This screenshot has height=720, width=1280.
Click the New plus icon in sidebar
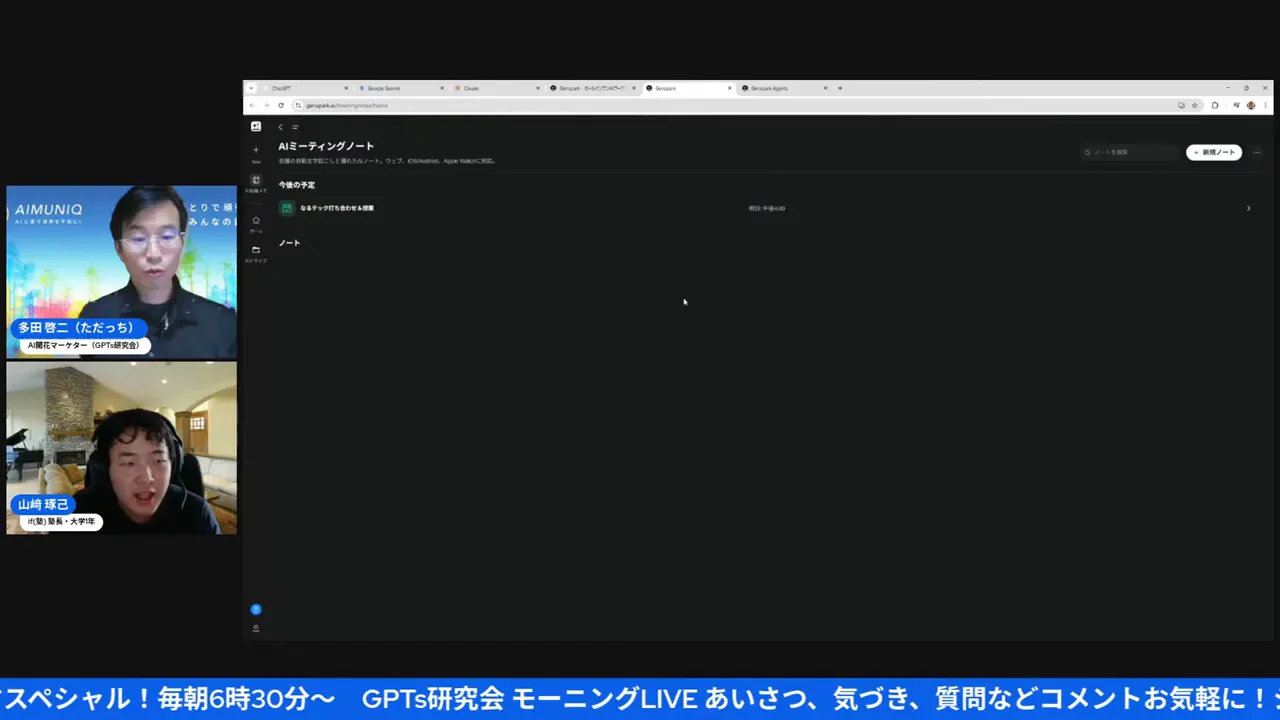256,150
